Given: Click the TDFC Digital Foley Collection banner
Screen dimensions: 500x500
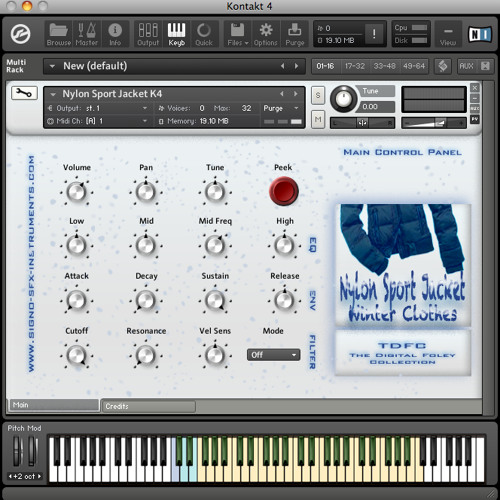Looking at the screenshot, I should (x=403, y=353).
